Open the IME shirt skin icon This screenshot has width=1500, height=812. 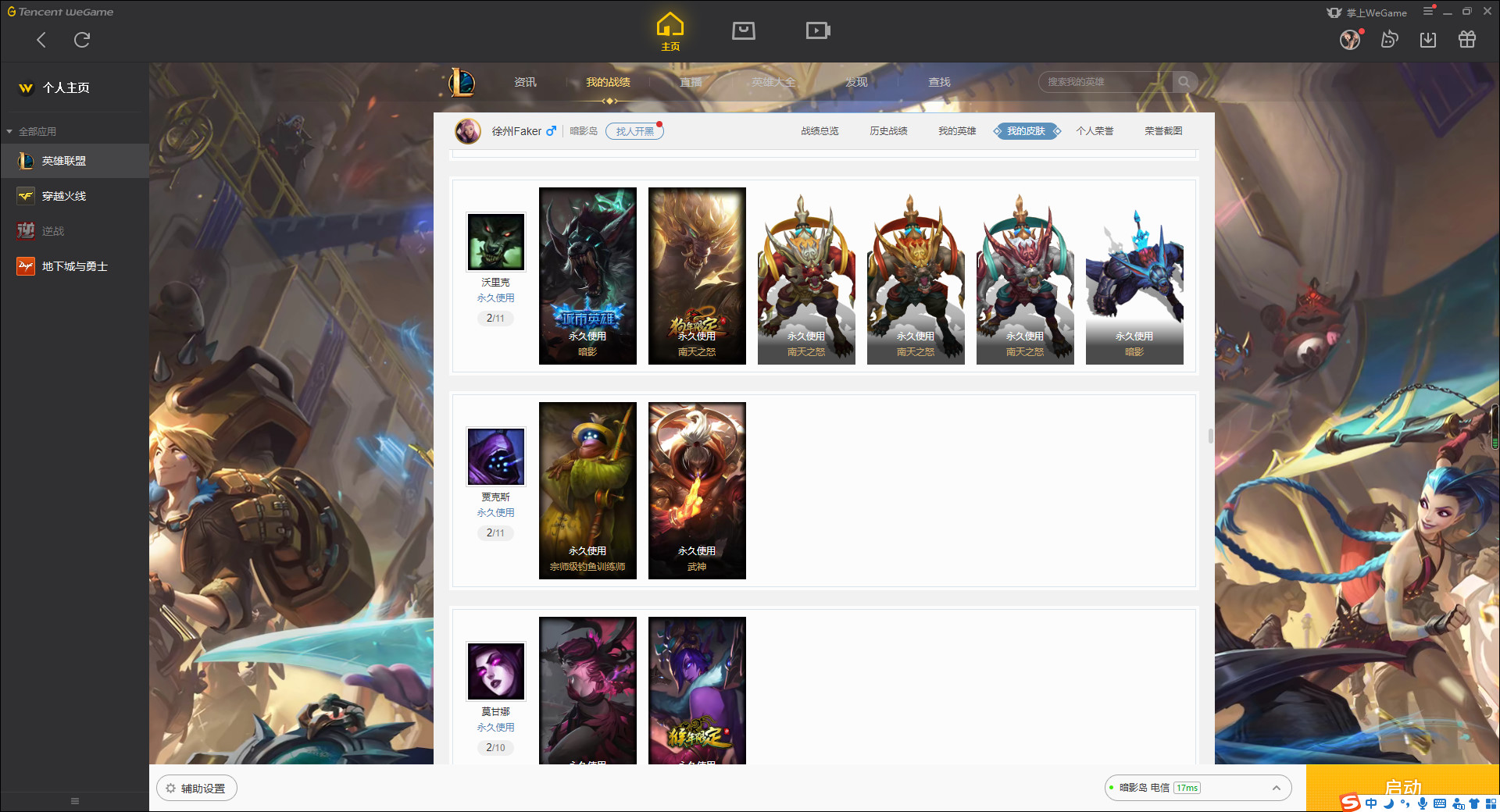coord(1474,803)
